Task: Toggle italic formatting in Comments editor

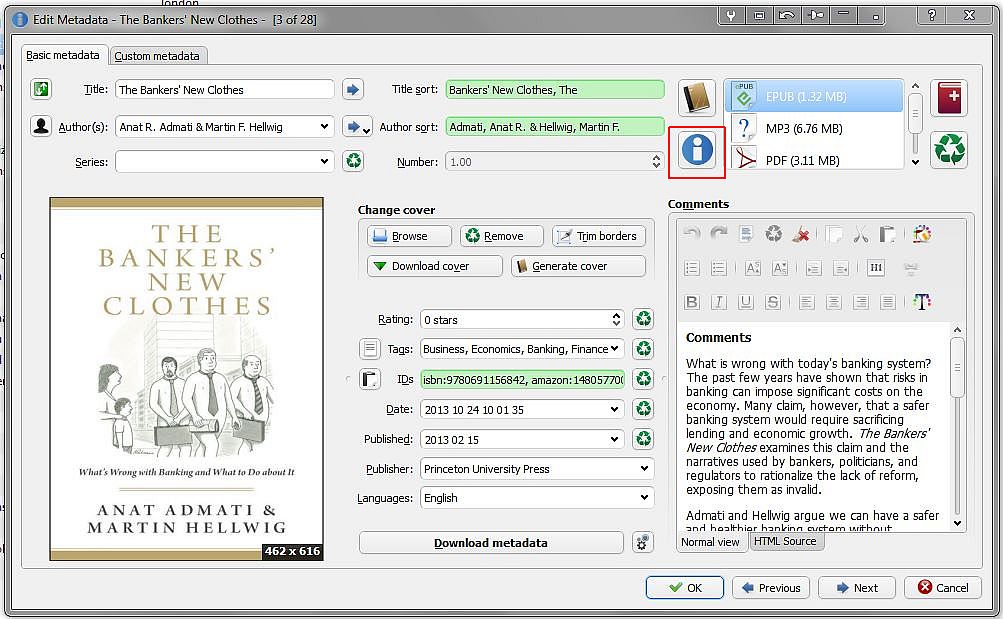Action: pos(718,302)
